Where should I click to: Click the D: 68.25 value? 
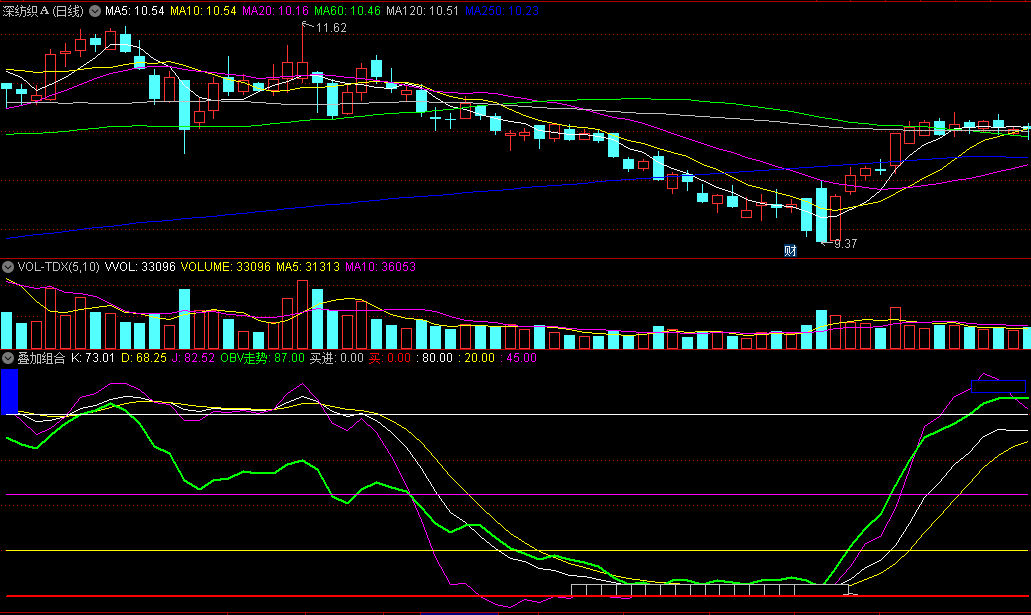tap(143, 358)
